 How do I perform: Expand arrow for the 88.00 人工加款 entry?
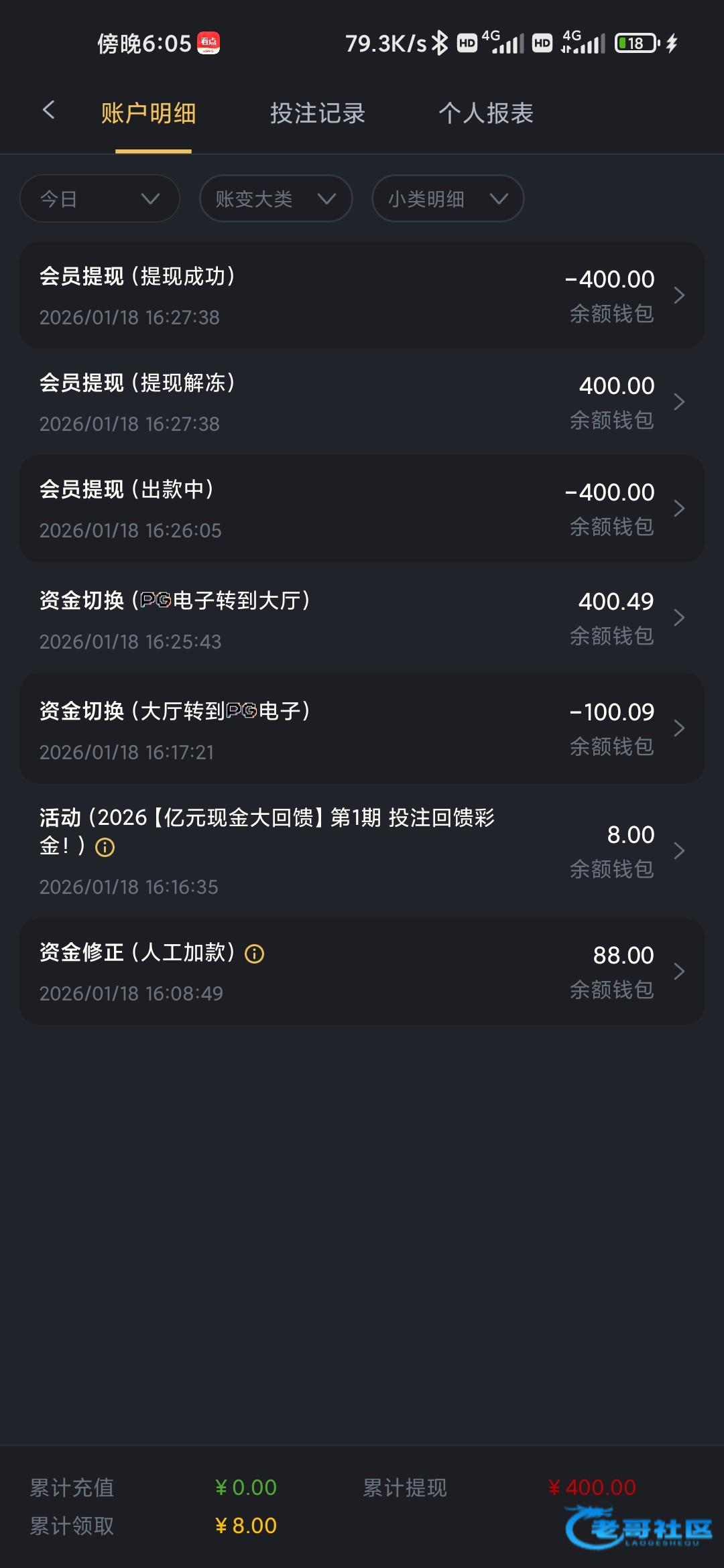coord(679,972)
